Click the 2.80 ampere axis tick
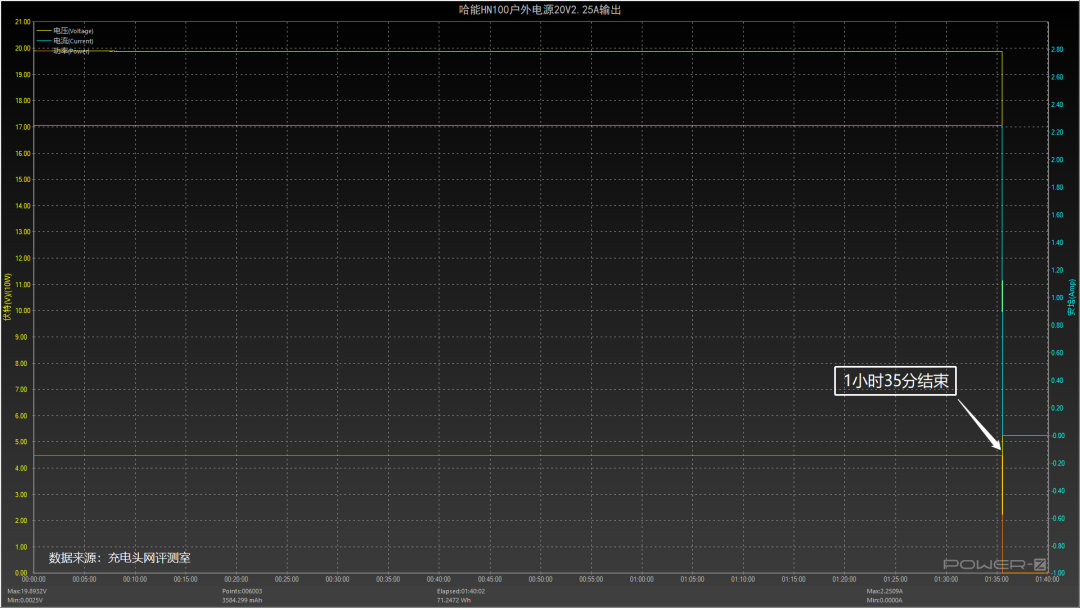 [1057, 50]
